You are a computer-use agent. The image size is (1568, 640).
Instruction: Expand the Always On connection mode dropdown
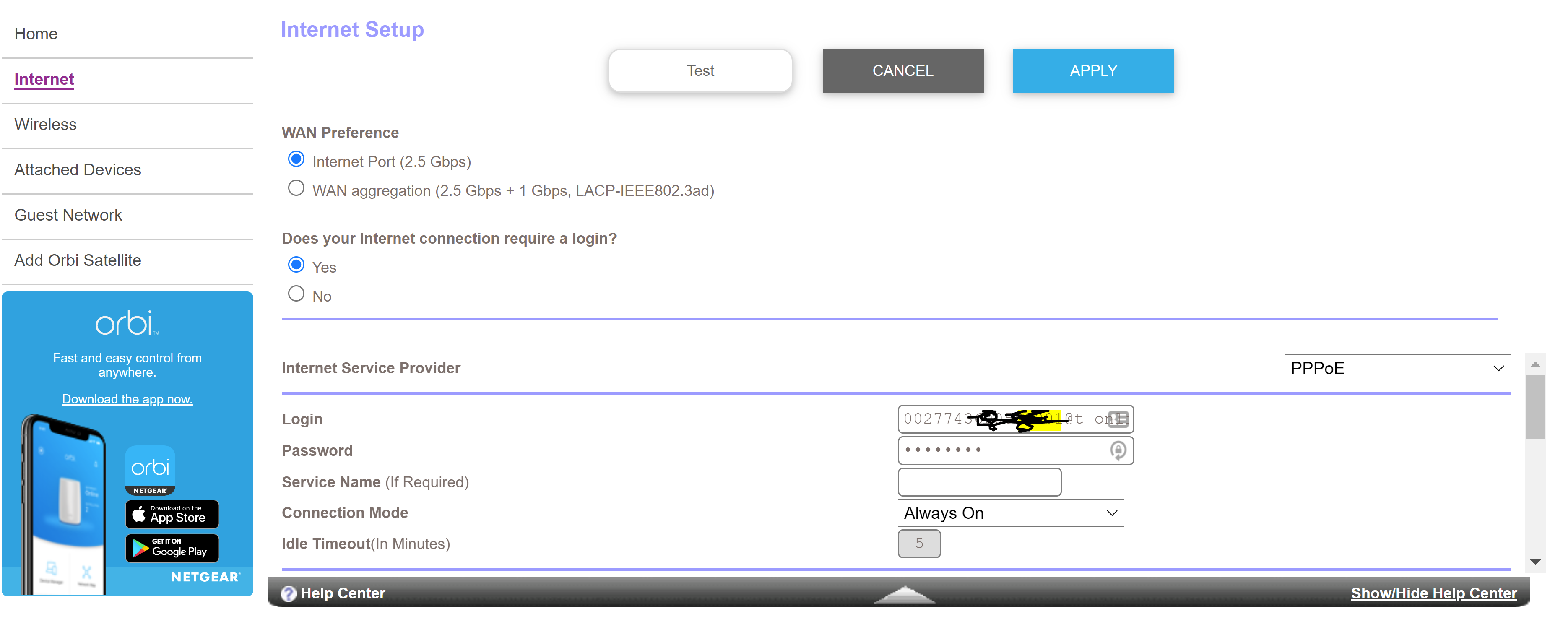click(x=1010, y=513)
